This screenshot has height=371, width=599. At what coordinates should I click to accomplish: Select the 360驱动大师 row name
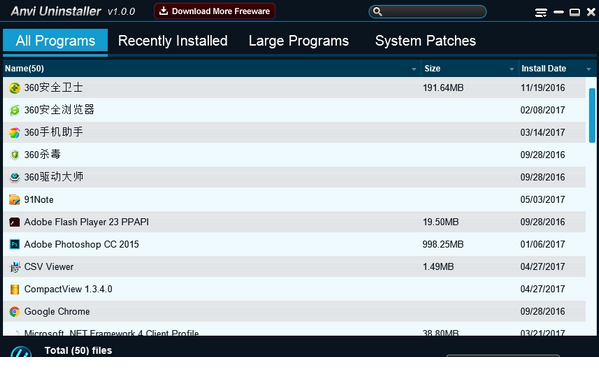coord(54,177)
